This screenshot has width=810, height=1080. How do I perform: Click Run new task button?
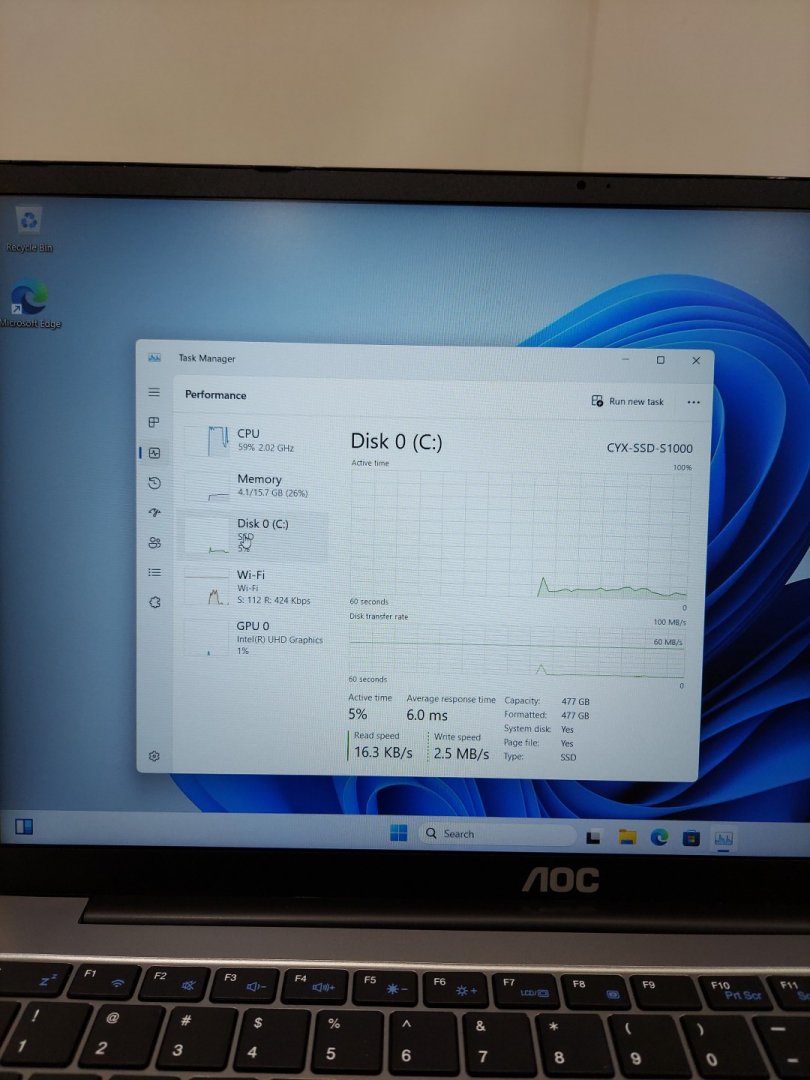coord(628,402)
